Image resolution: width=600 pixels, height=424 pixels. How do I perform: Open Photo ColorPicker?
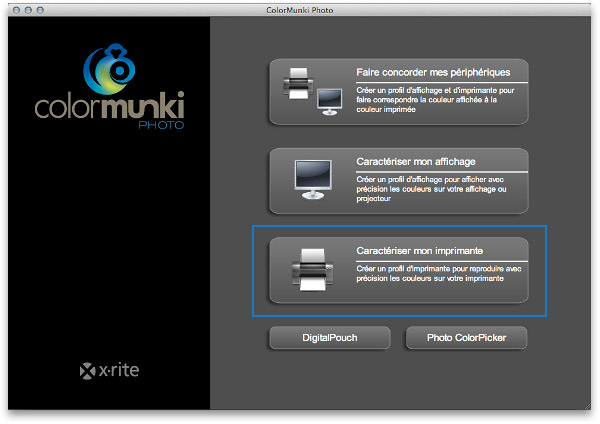(x=466, y=338)
